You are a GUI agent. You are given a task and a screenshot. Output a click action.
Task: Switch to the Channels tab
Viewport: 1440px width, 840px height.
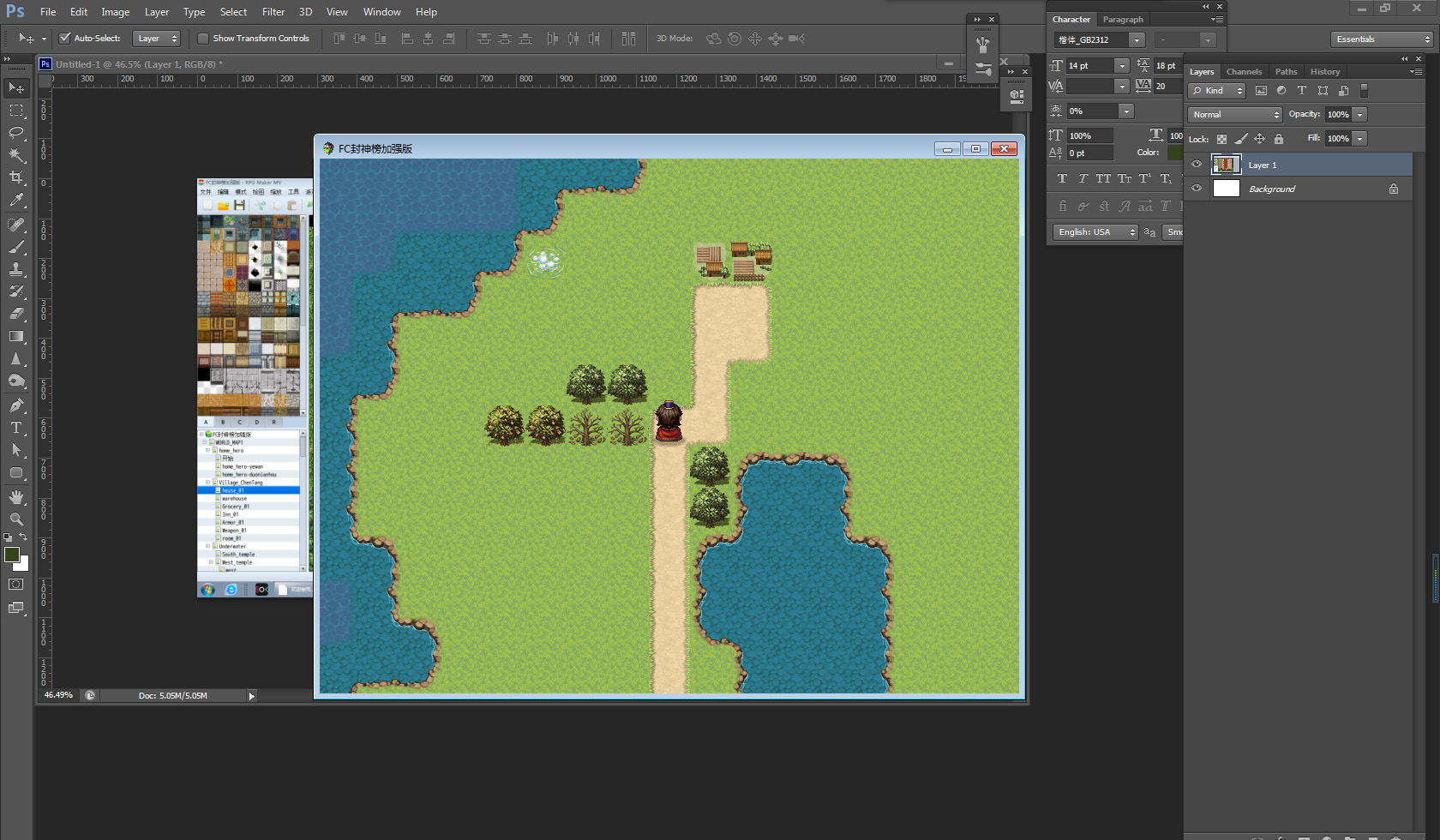(1244, 72)
